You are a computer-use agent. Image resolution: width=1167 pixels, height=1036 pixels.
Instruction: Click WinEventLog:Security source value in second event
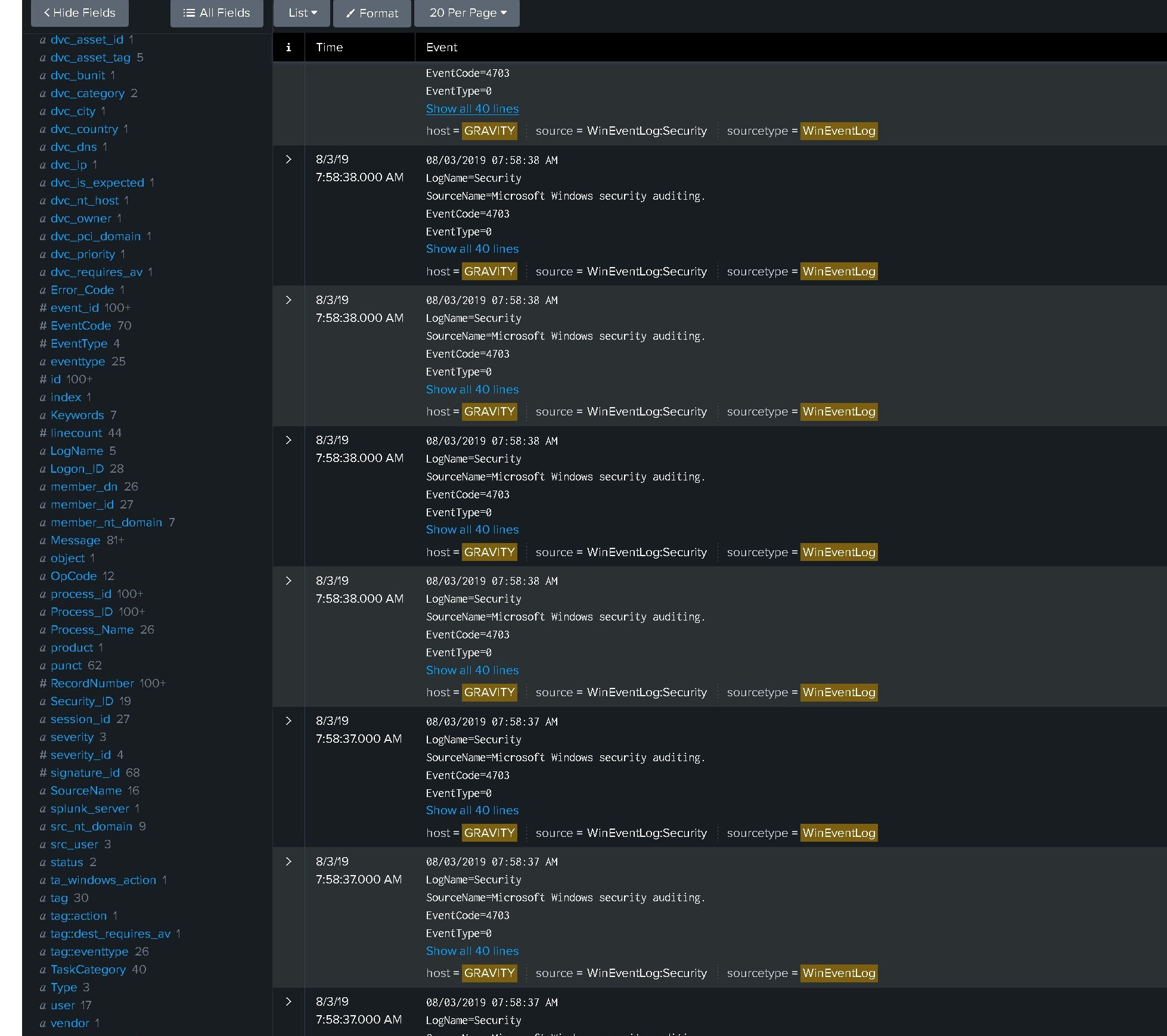click(646, 272)
